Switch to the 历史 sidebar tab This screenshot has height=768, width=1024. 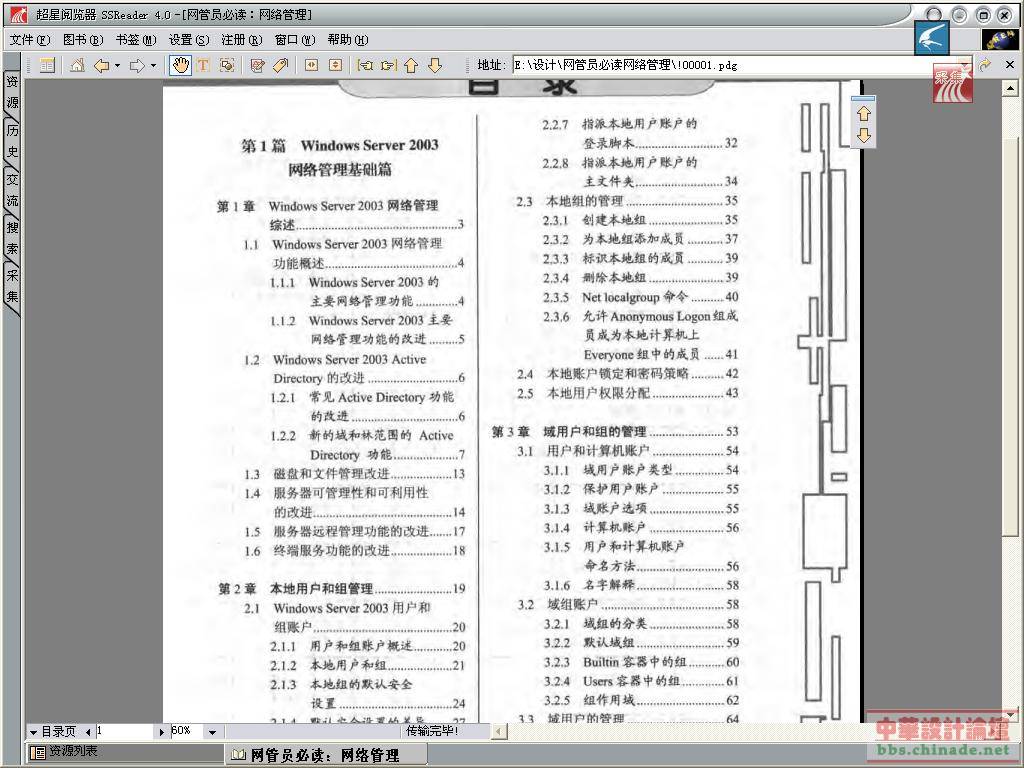click(x=12, y=141)
